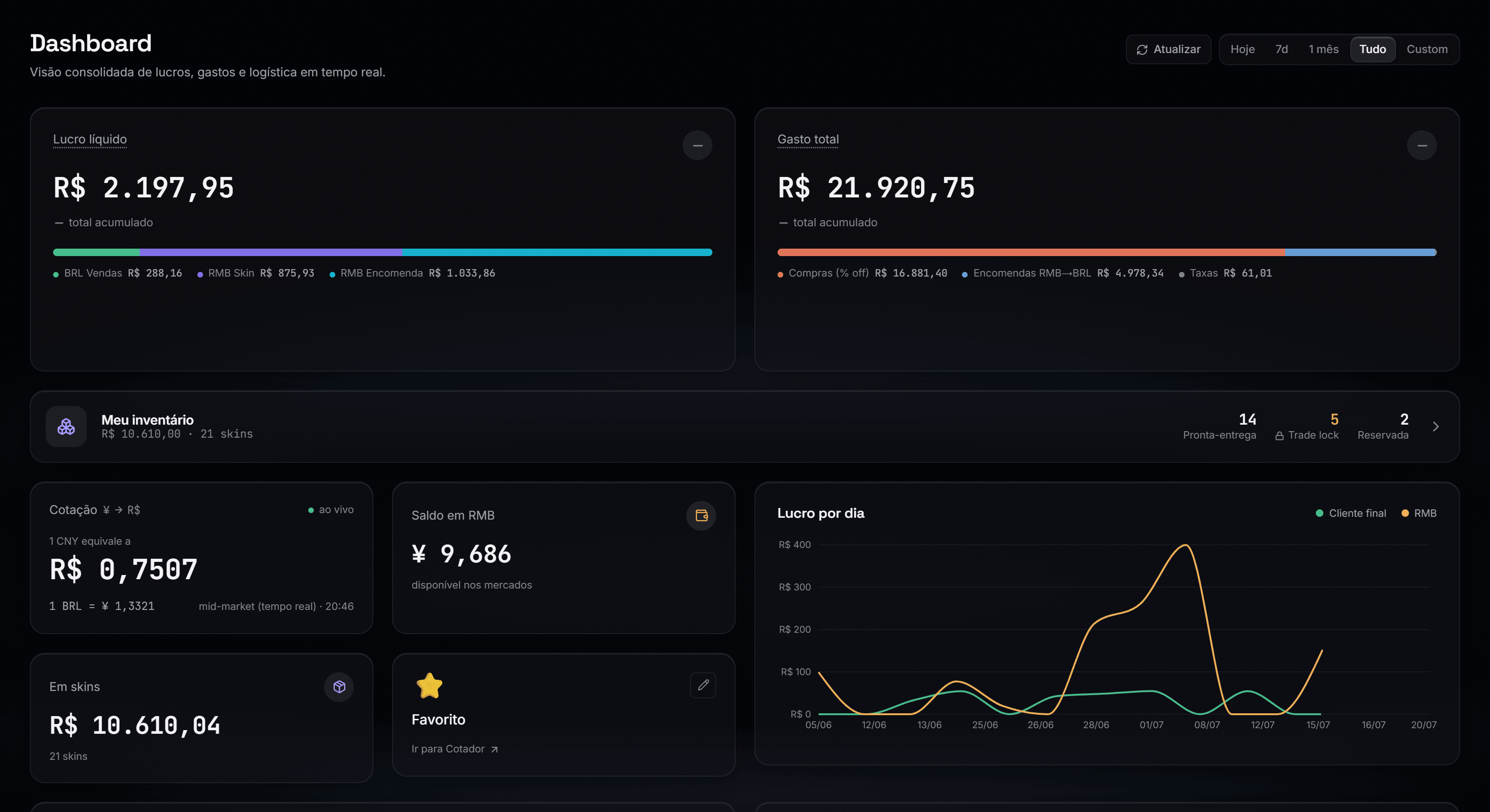This screenshot has width=1490, height=812.
Task: Click blue Encomendas segment of spending bar
Action: (1360, 253)
